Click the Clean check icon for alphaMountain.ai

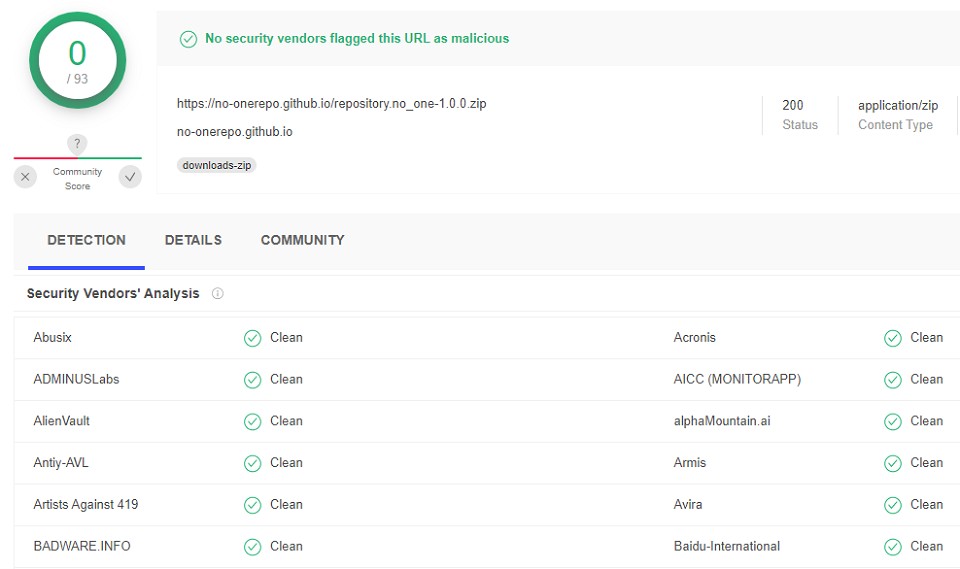tap(893, 421)
